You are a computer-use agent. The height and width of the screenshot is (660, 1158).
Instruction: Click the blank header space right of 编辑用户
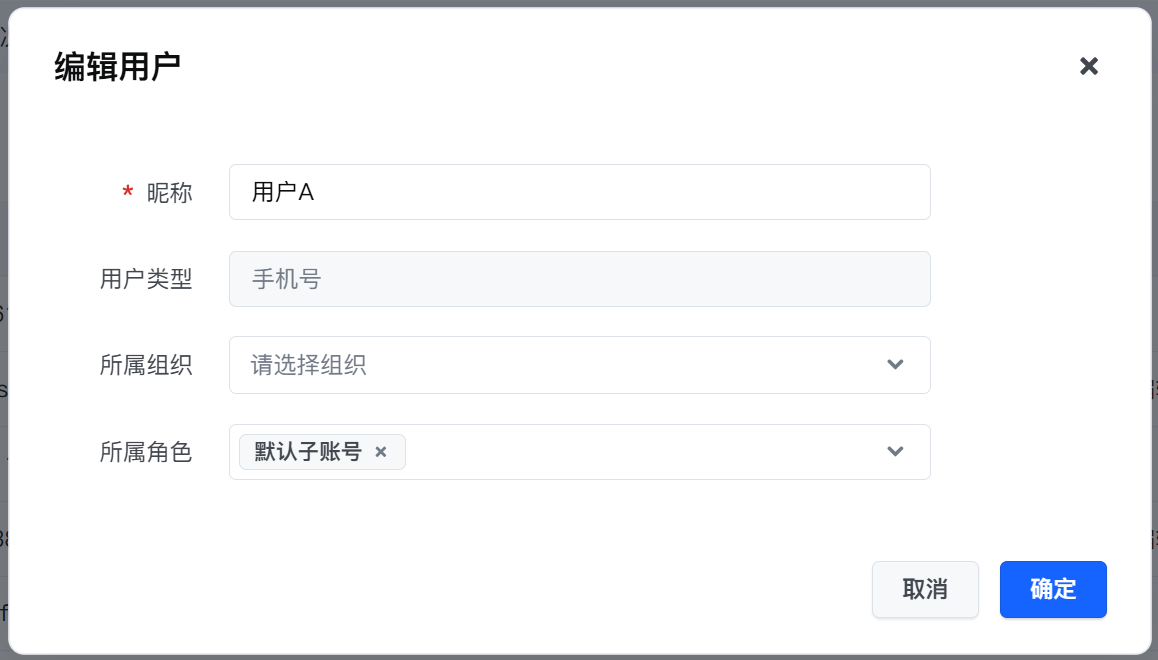coord(600,67)
